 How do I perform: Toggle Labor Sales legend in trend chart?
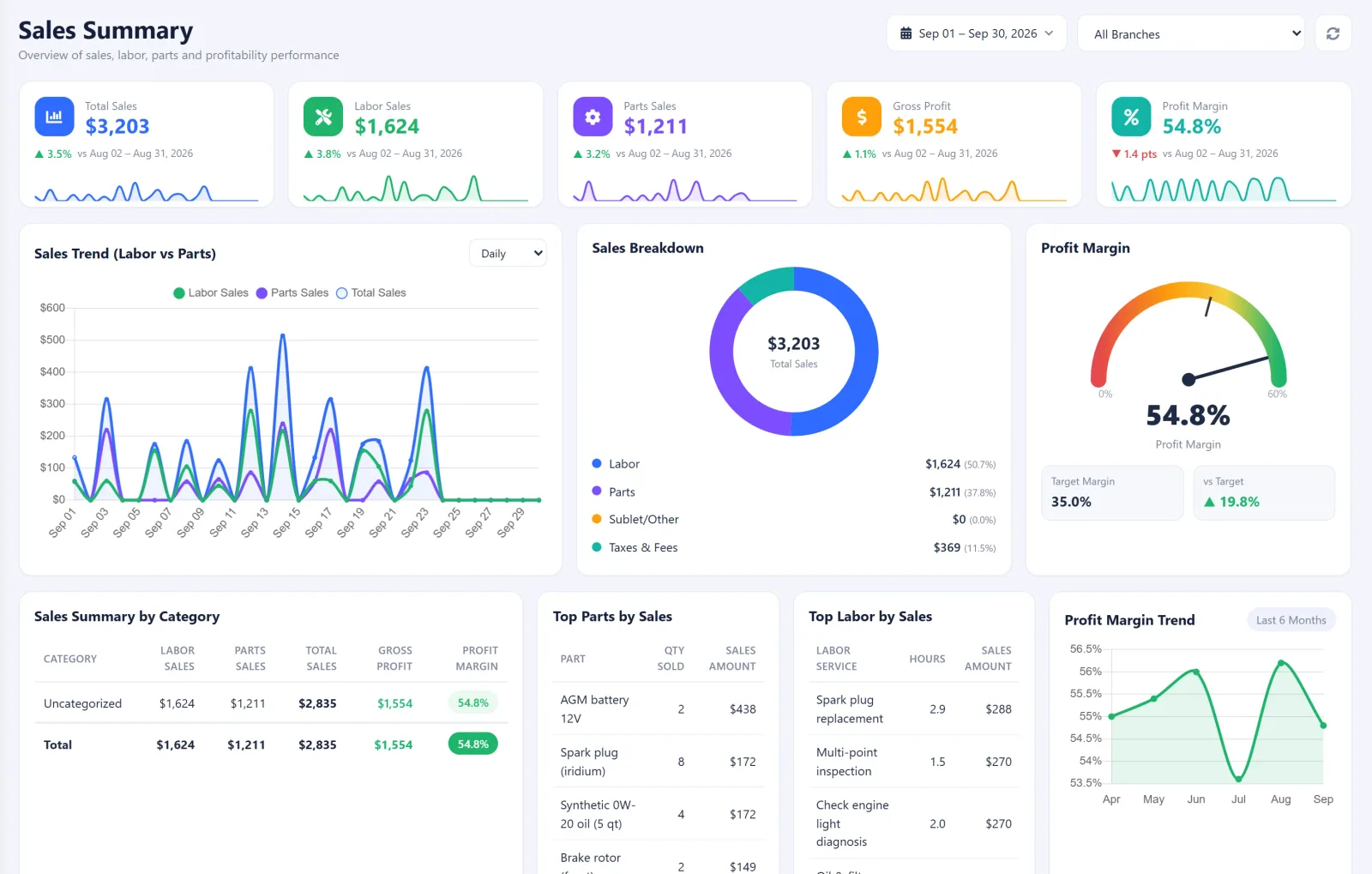point(211,292)
